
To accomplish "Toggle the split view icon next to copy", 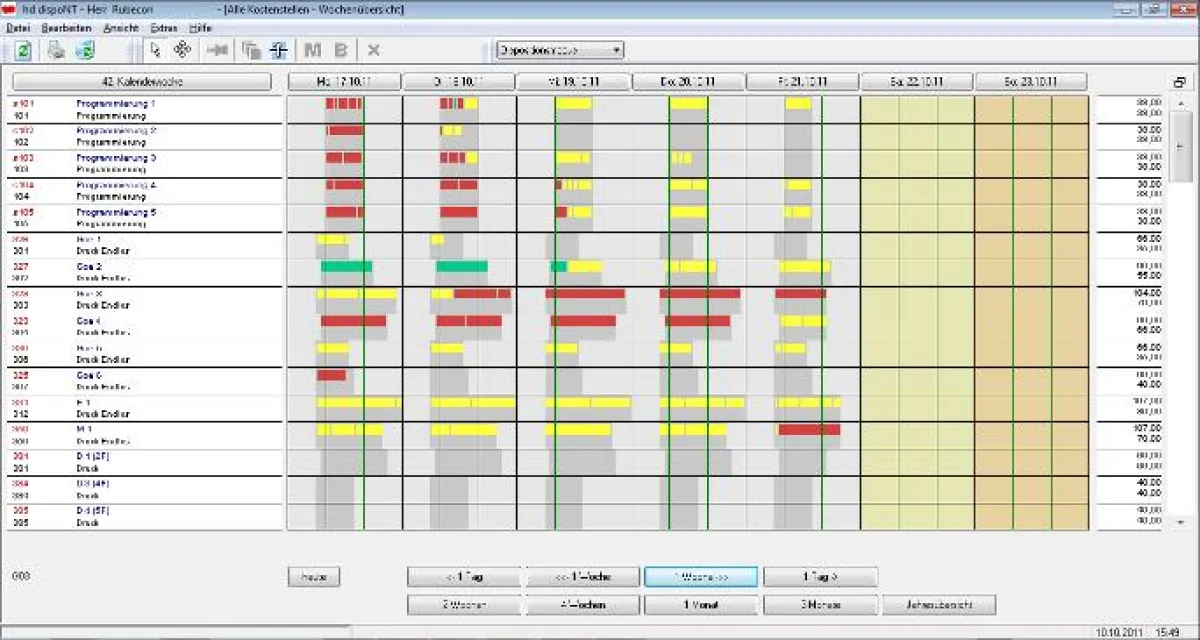I will (278, 50).
